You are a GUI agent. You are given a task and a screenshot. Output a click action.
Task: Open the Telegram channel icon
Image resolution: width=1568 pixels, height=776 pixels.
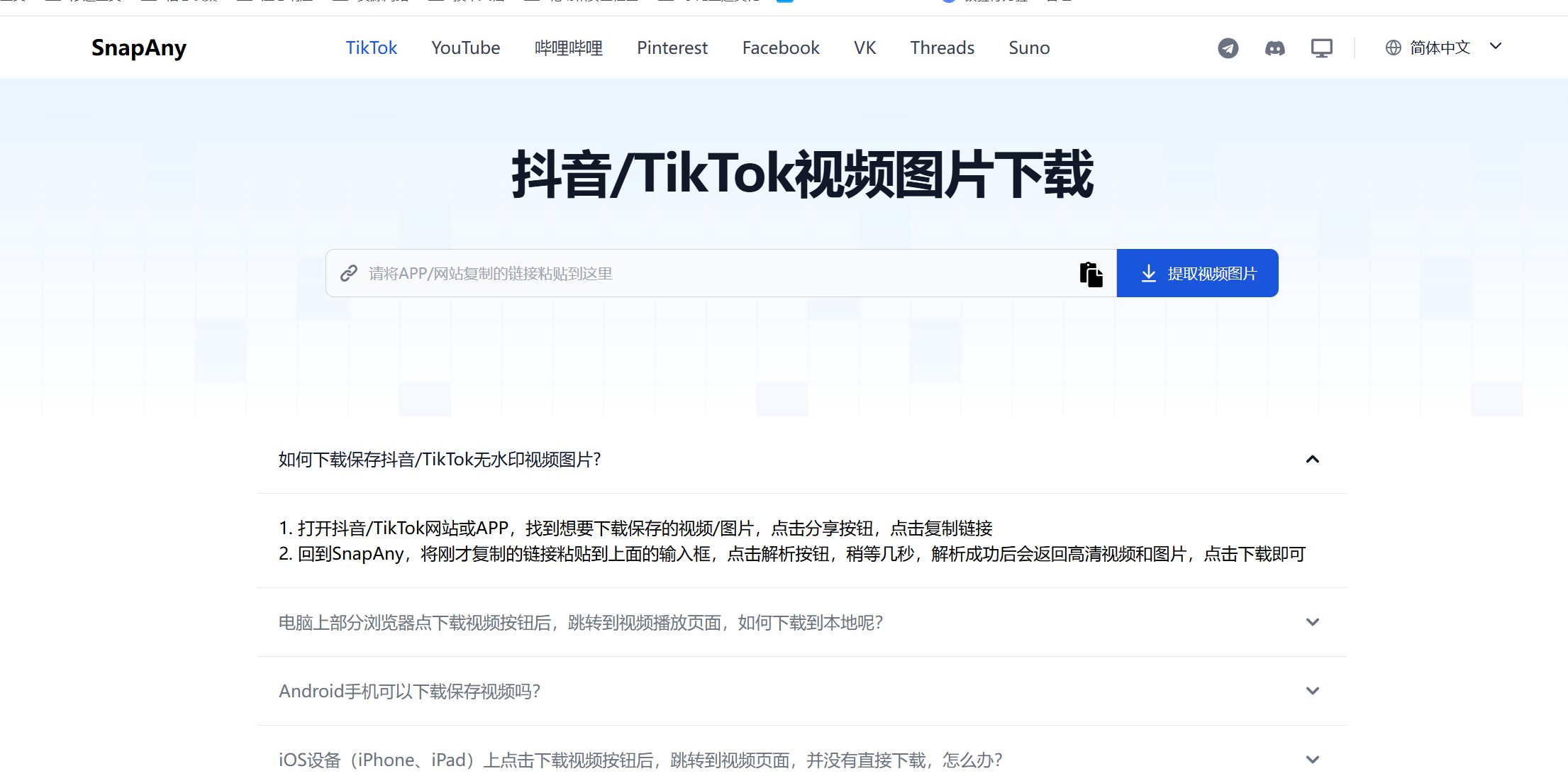1228,48
